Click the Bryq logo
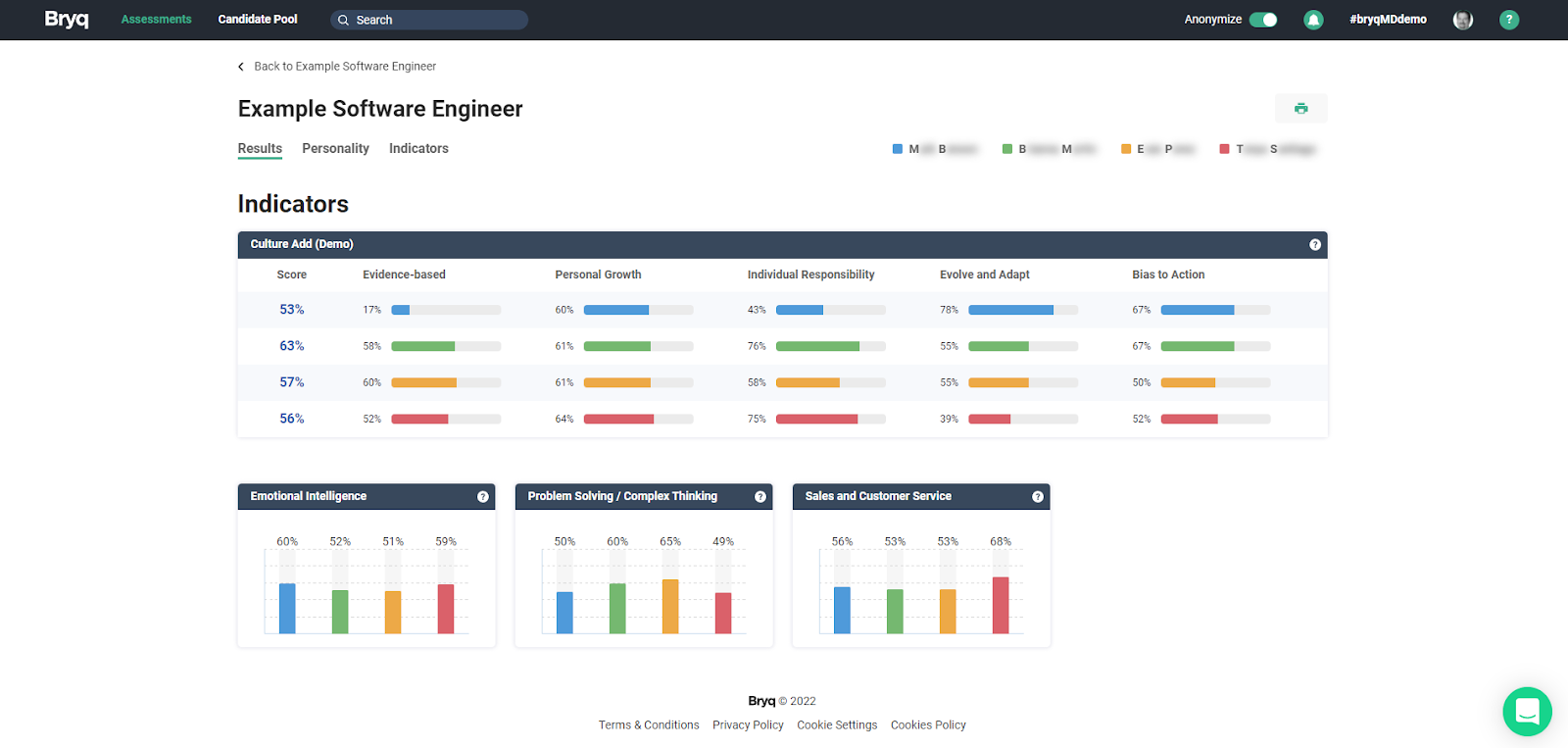The height and width of the screenshot is (748, 1568). pos(67,20)
